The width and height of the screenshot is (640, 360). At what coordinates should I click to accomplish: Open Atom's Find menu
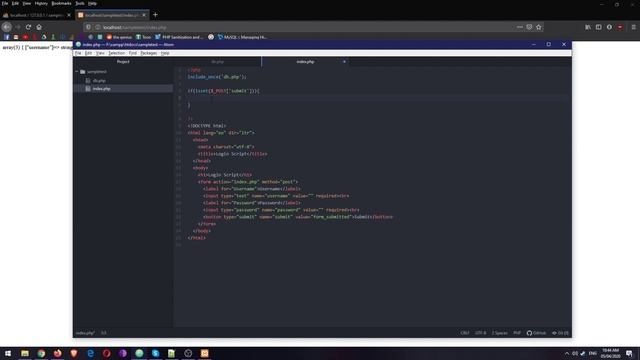pos(133,53)
